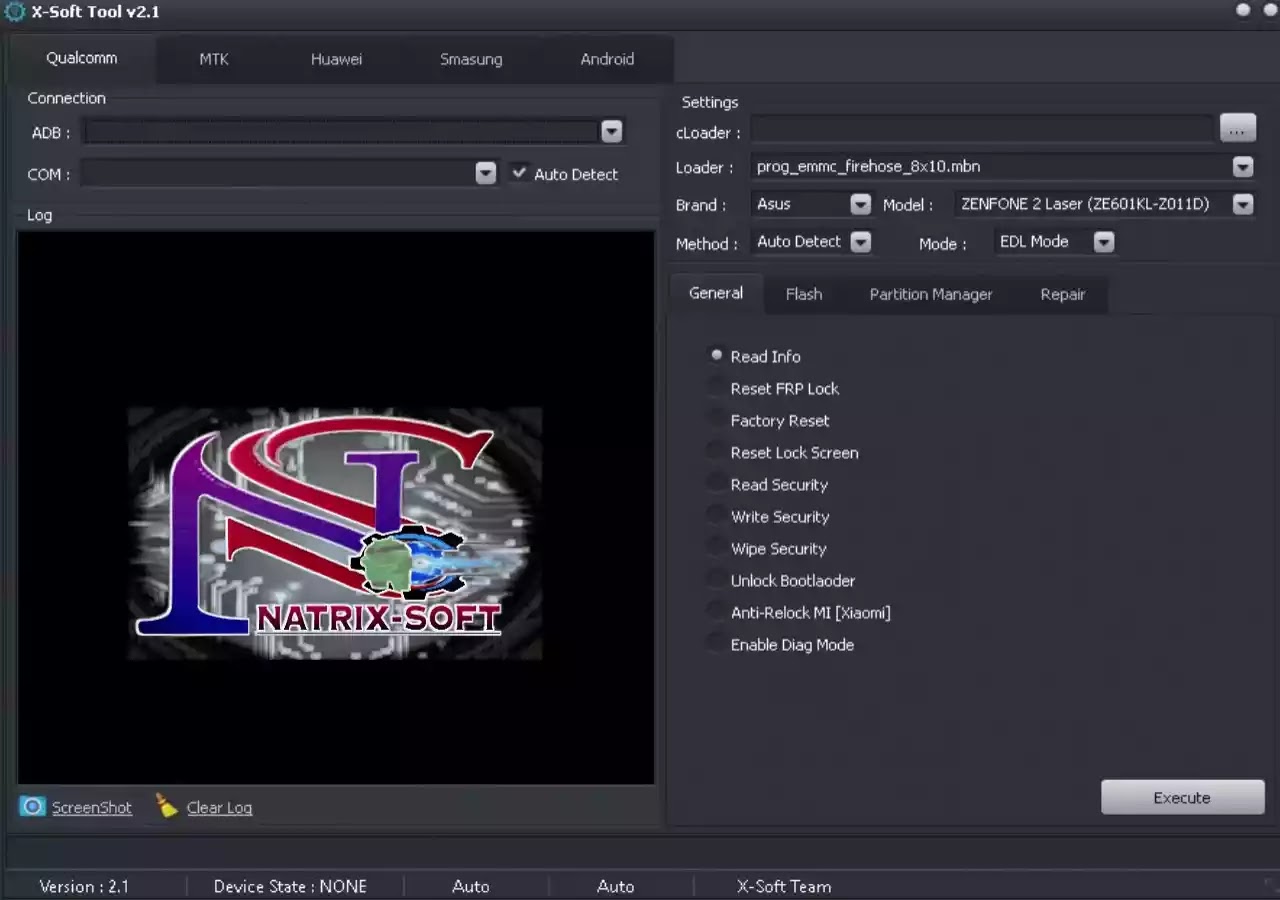The width and height of the screenshot is (1280, 900).
Task: Expand the Model dropdown for ZENFONE 2 Laser
Action: (x=1242, y=204)
